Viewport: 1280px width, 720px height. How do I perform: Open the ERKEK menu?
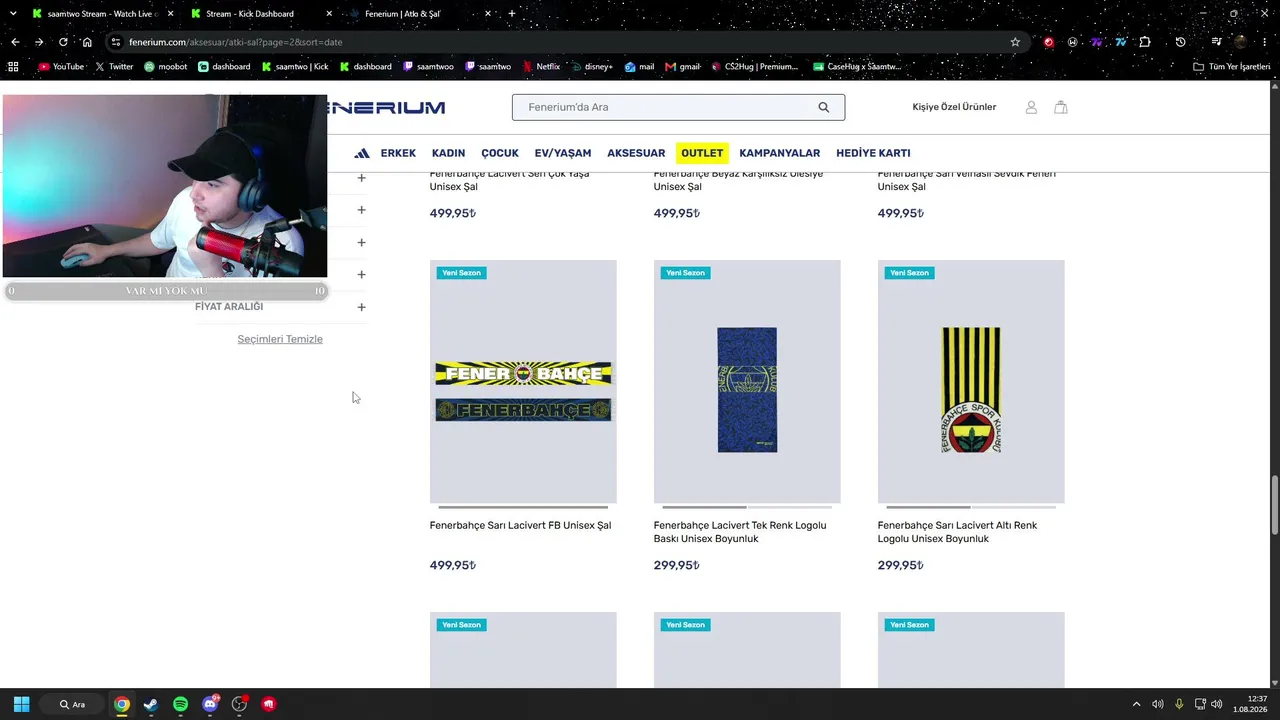point(398,153)
